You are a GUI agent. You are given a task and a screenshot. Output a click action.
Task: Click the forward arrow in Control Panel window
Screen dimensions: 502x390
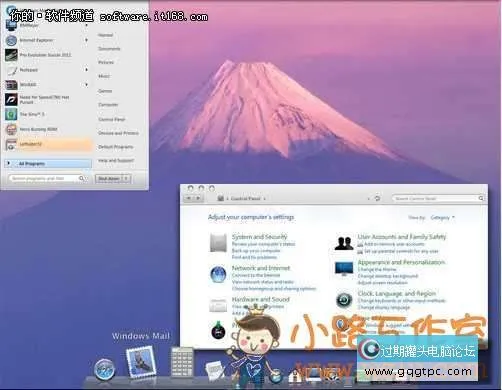tap(198, 198)
